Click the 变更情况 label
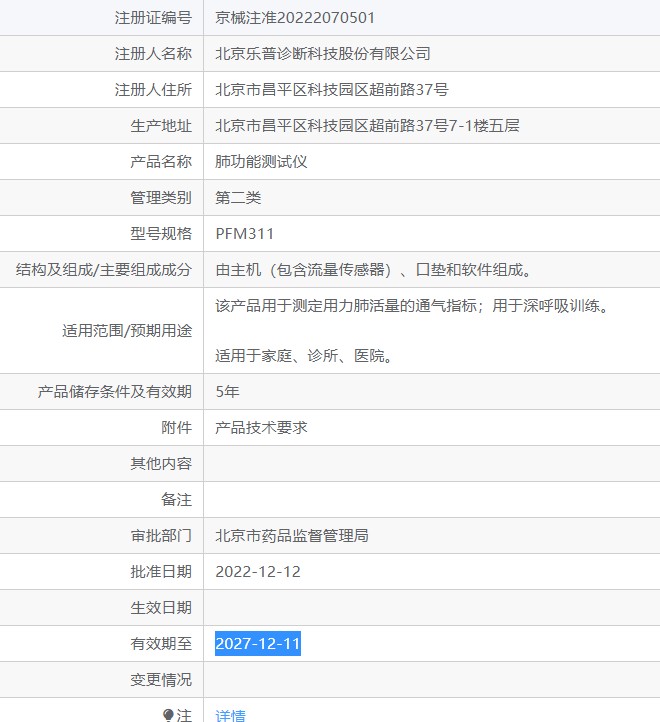The width and height of the screenshot is (660, 722). [161, 679]
